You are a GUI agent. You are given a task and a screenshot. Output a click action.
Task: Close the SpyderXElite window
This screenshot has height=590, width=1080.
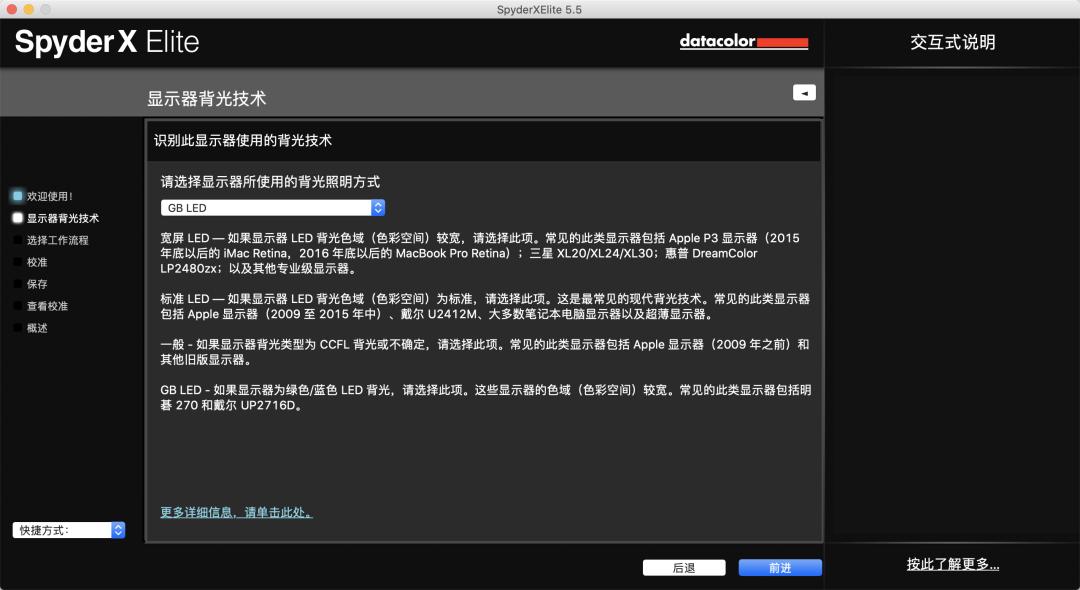click(x=11, y=9)
